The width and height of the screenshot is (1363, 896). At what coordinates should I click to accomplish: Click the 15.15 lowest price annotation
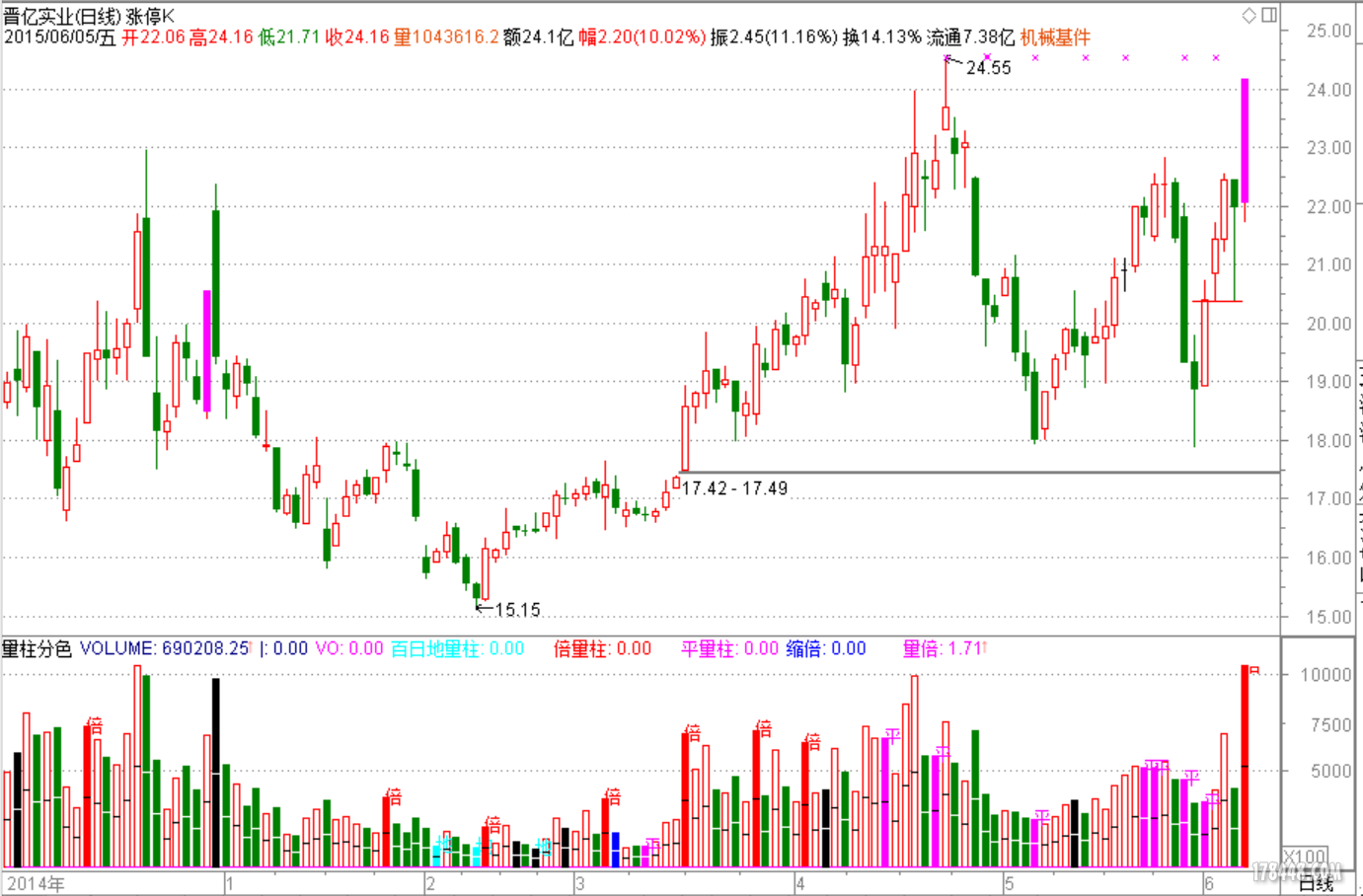click(x=517, y=610)
